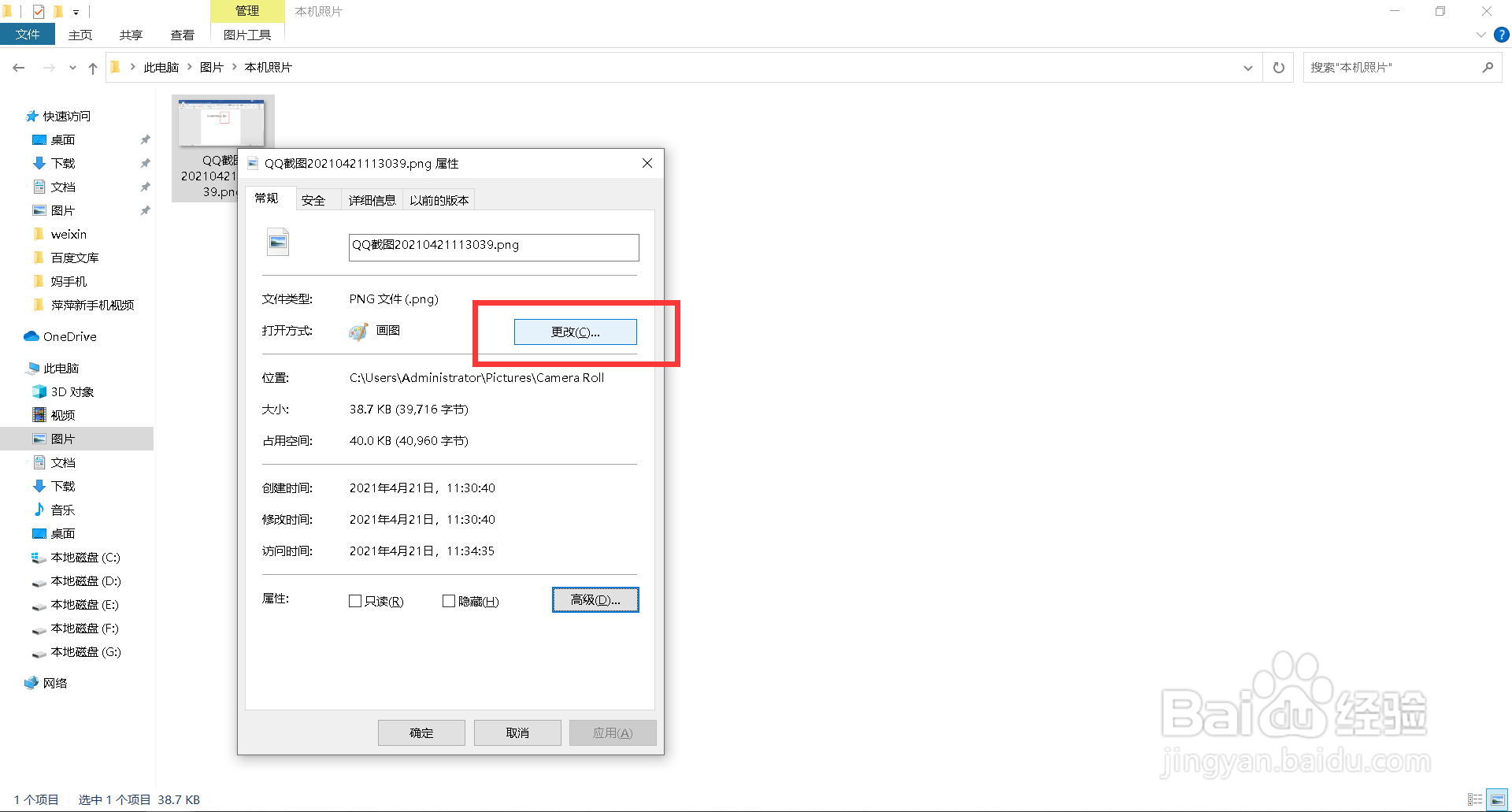Open 桌面 under quick access
Image resolution: width=1512 pixels, height=812 pixels.
pyautogui.click(x=63, y=139)
